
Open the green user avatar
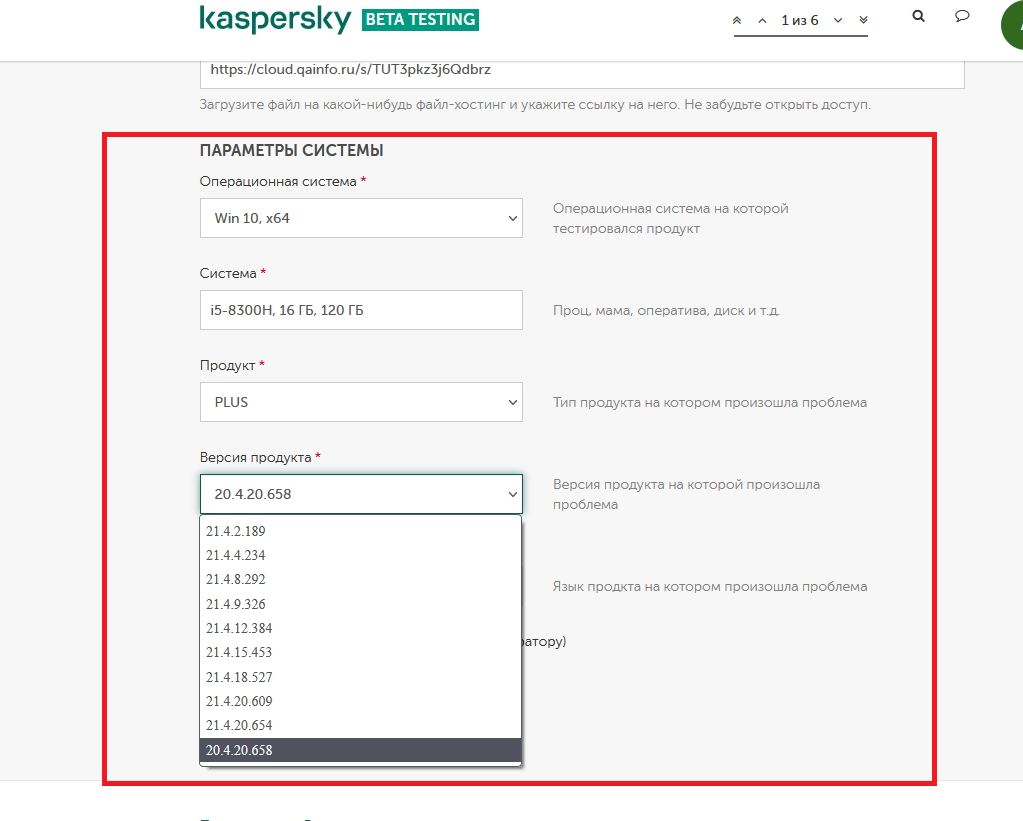coord(1013,26)
